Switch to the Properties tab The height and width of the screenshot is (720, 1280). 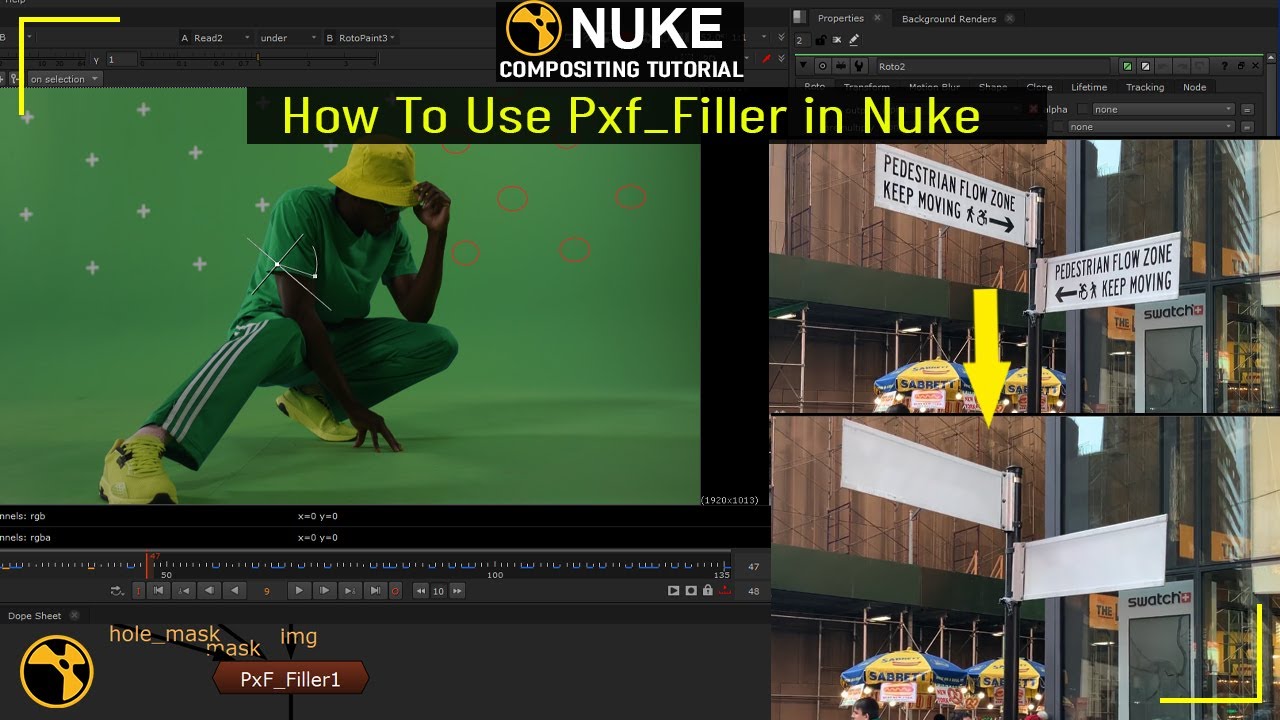click(x=840, y=18)
